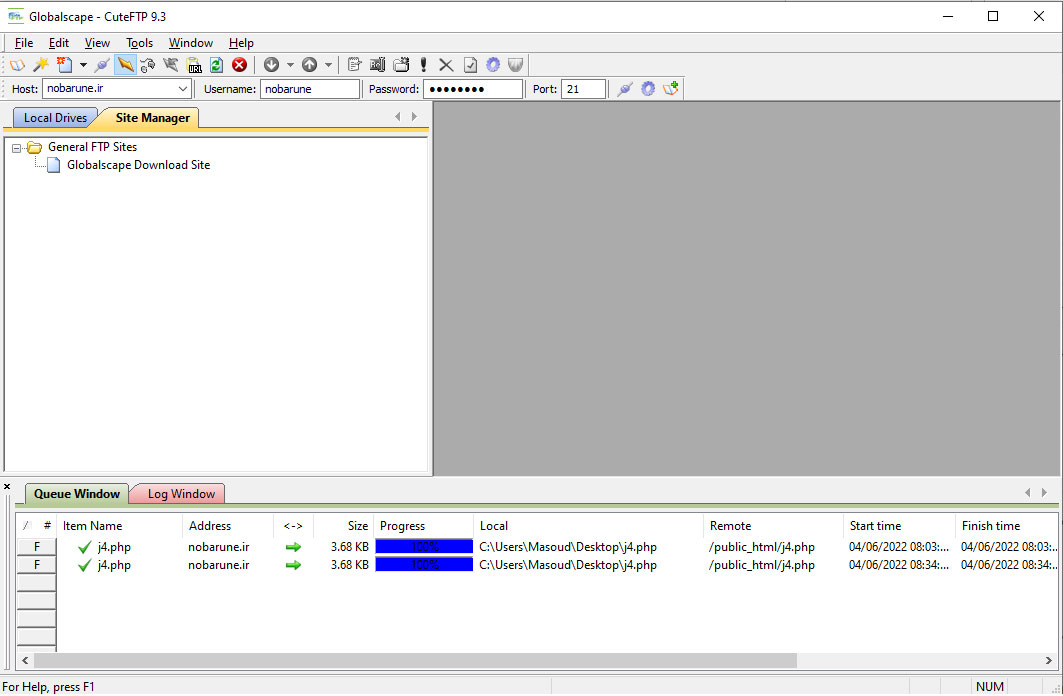The width and height of the screenshot is (1063, 696).
Task: Launch the Connection Wizard wand icon
Action: pos(40,65)
